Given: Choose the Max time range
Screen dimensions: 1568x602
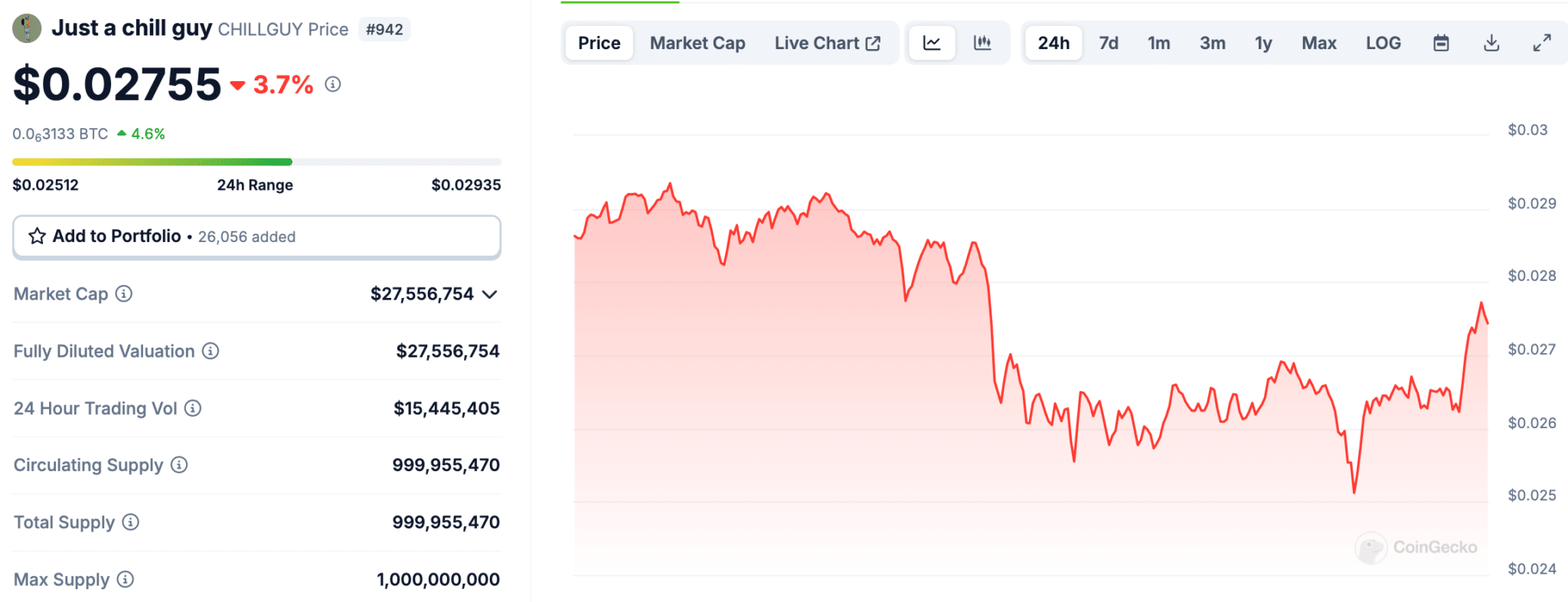Looking at the screenshot, I should coord(1318,43).
